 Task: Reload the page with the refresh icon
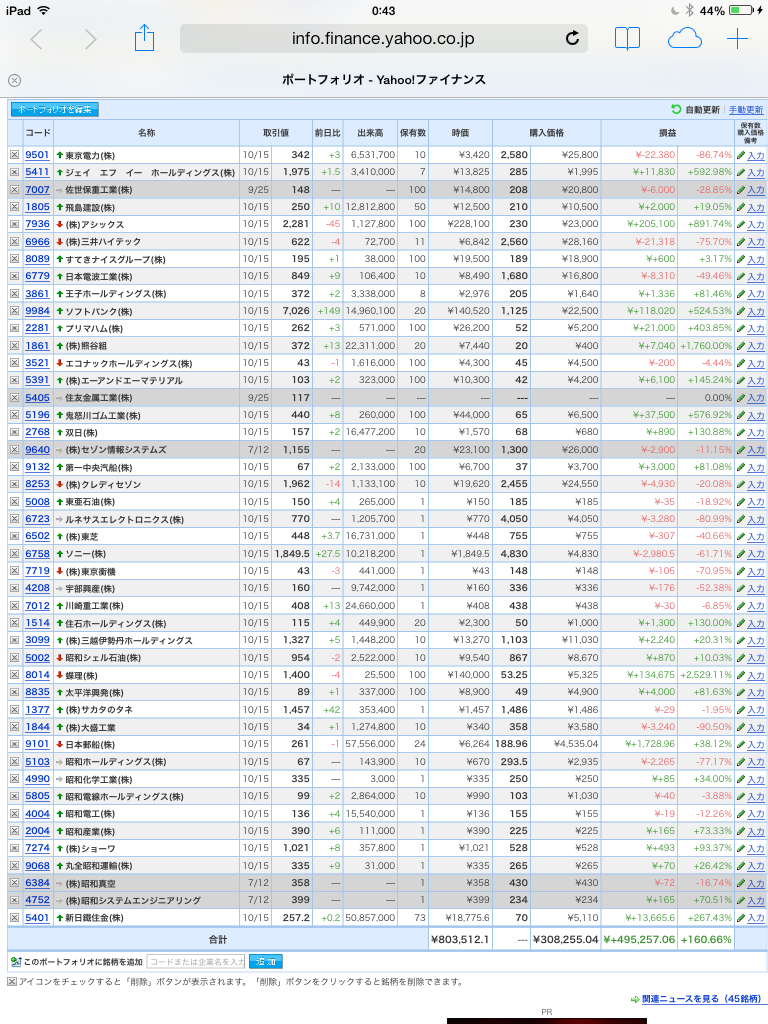[x=572, y=39]
